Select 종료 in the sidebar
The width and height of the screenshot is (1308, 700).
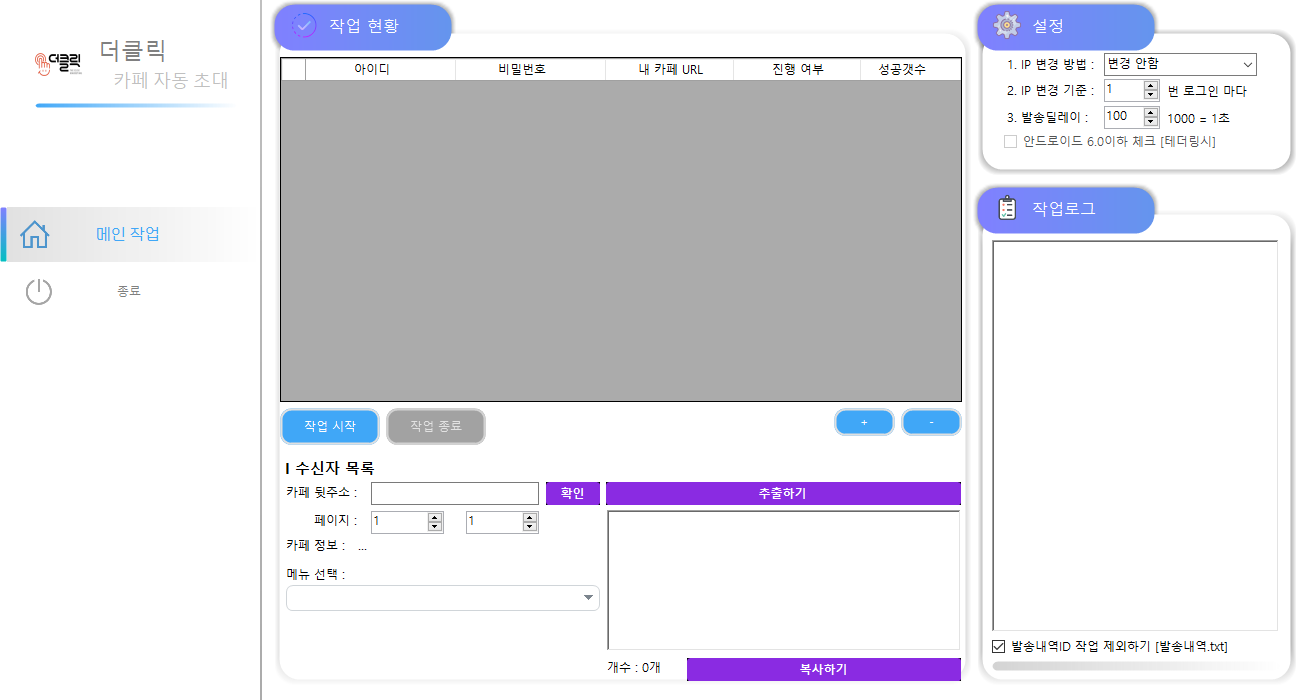click(x=128, y=292)
